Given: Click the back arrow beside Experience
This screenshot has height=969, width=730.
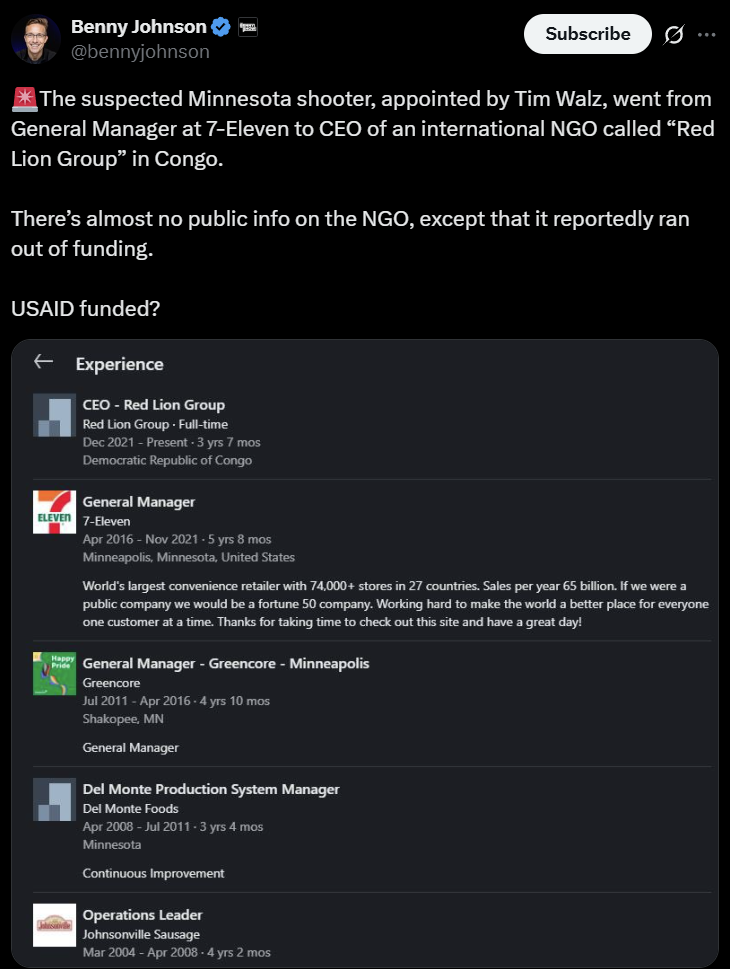Looking at the screenshot, I should [x=43, y=363].
